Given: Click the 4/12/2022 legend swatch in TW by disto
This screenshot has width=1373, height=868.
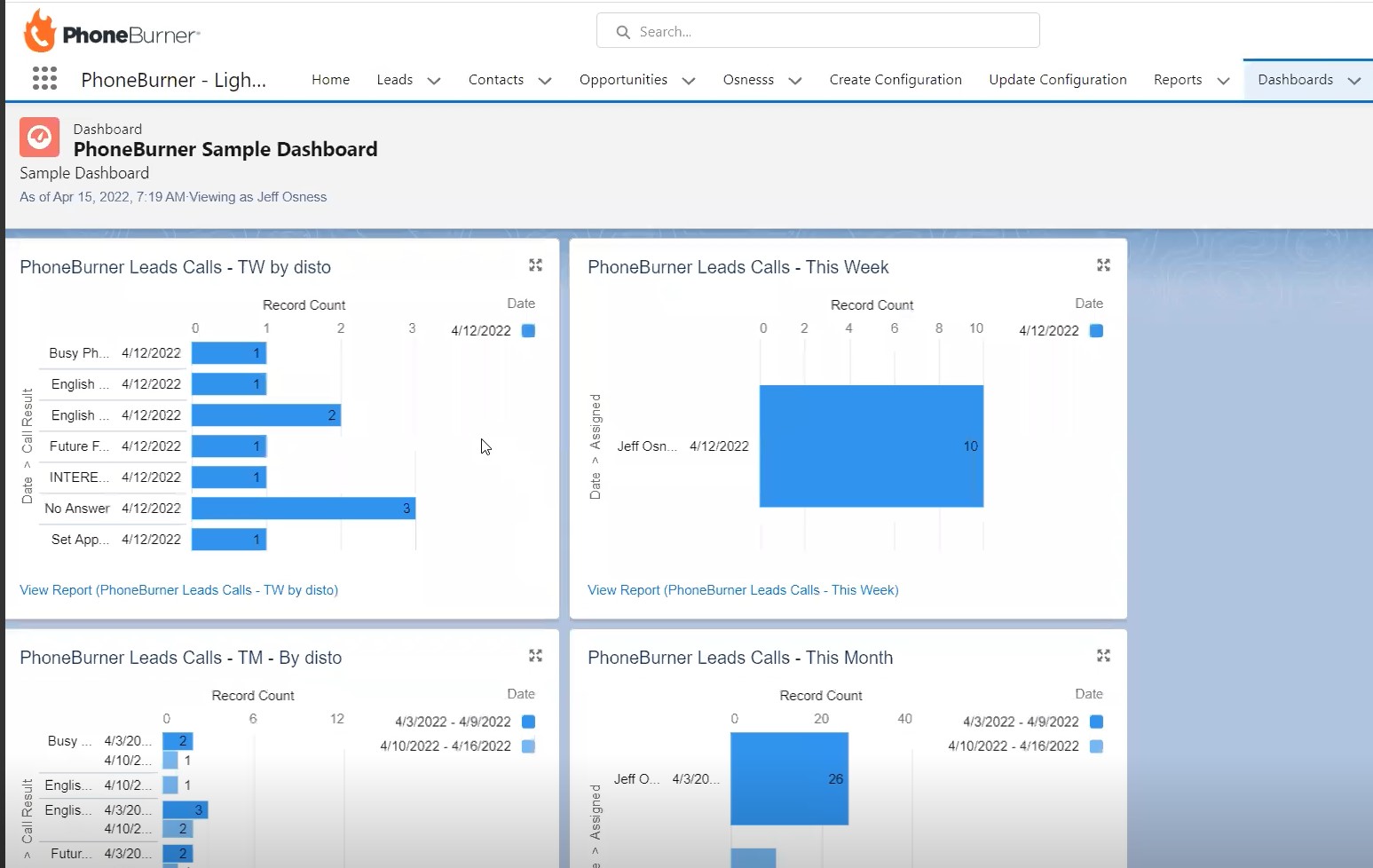Looking at the screenshot, I should coord(529,331).
